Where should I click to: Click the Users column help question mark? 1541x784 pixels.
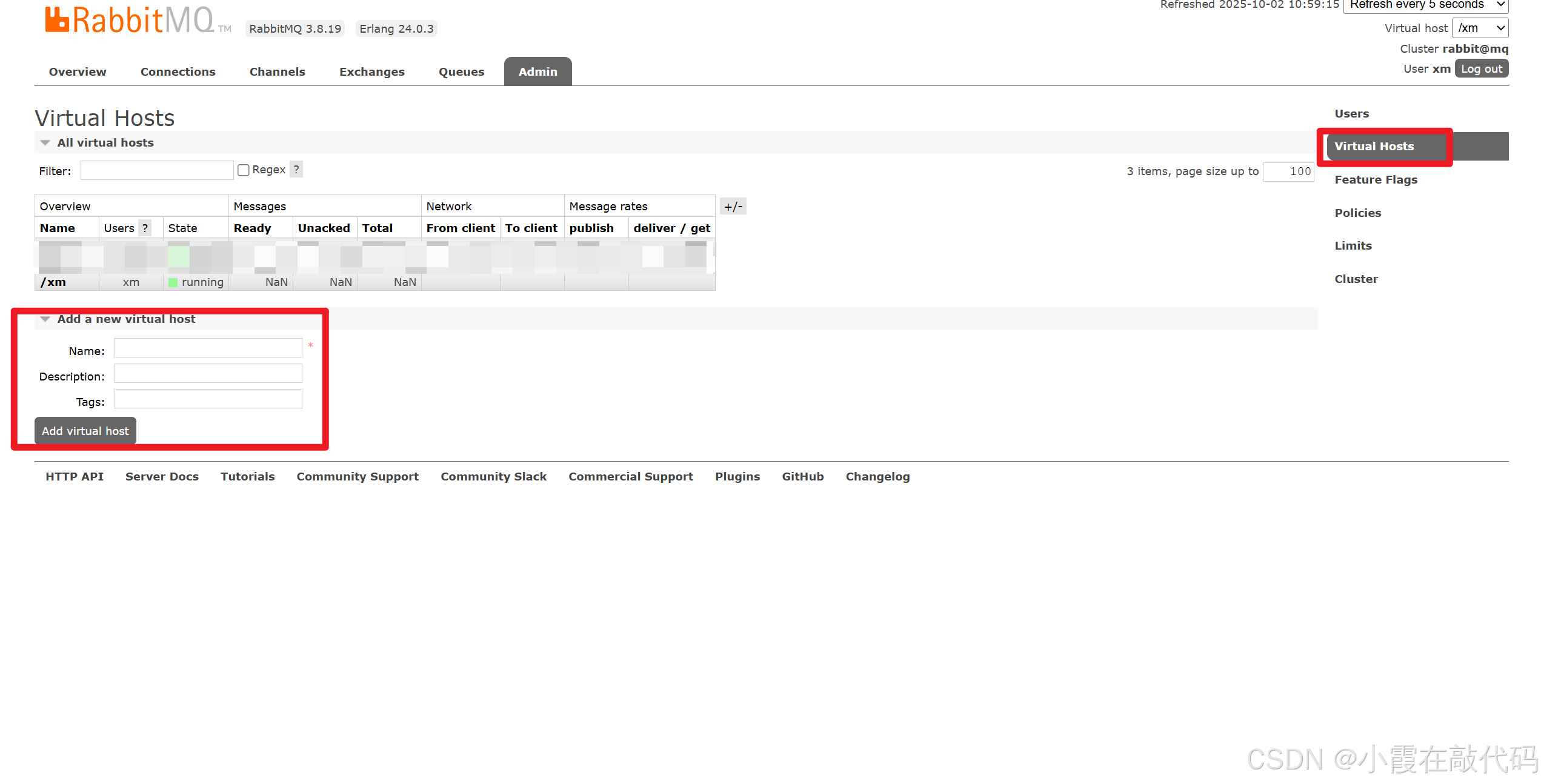(x=145, y=228)
